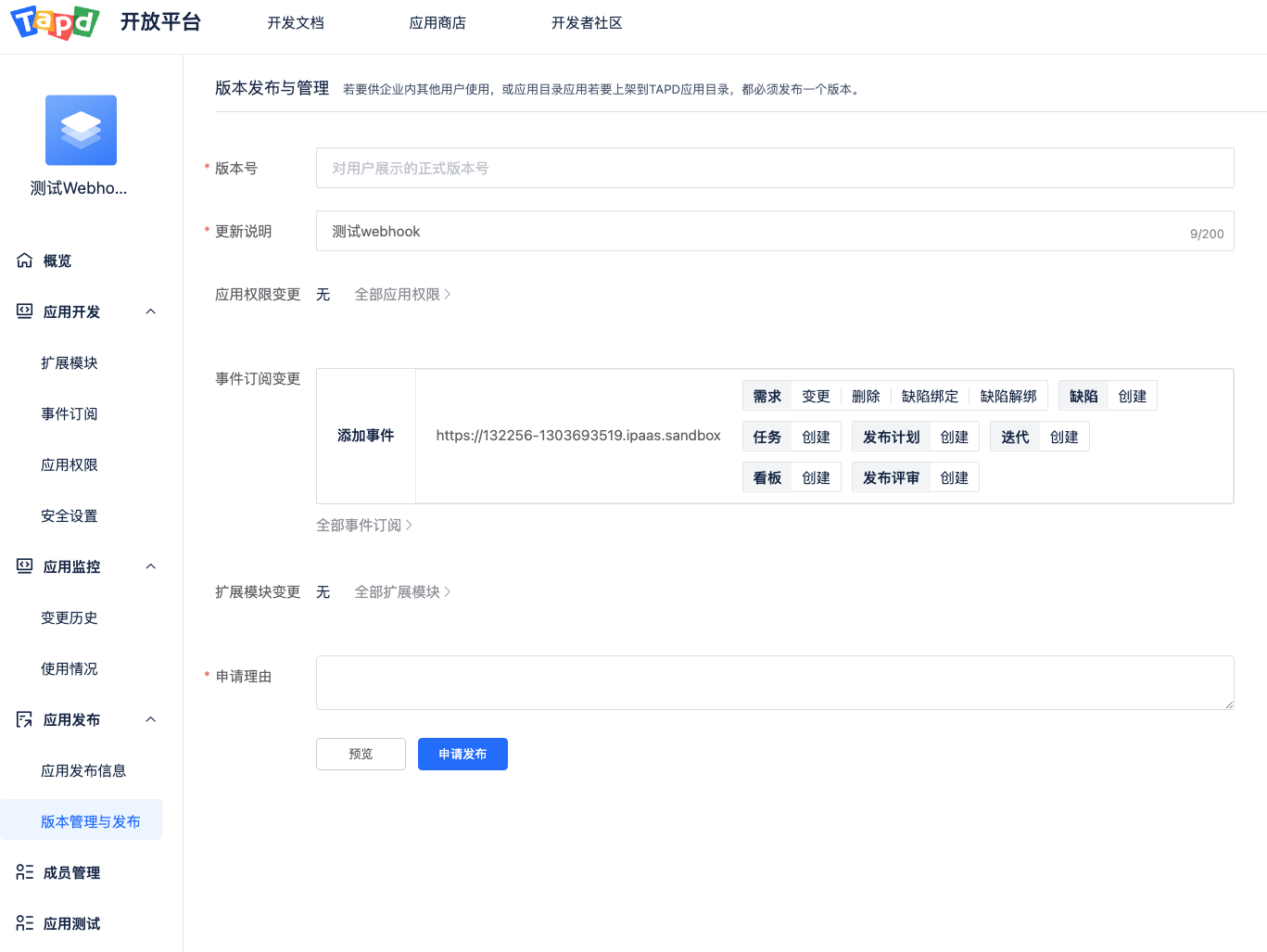Click the TAPD logo icon
The image size is (1267, 952).
[53, 23]
